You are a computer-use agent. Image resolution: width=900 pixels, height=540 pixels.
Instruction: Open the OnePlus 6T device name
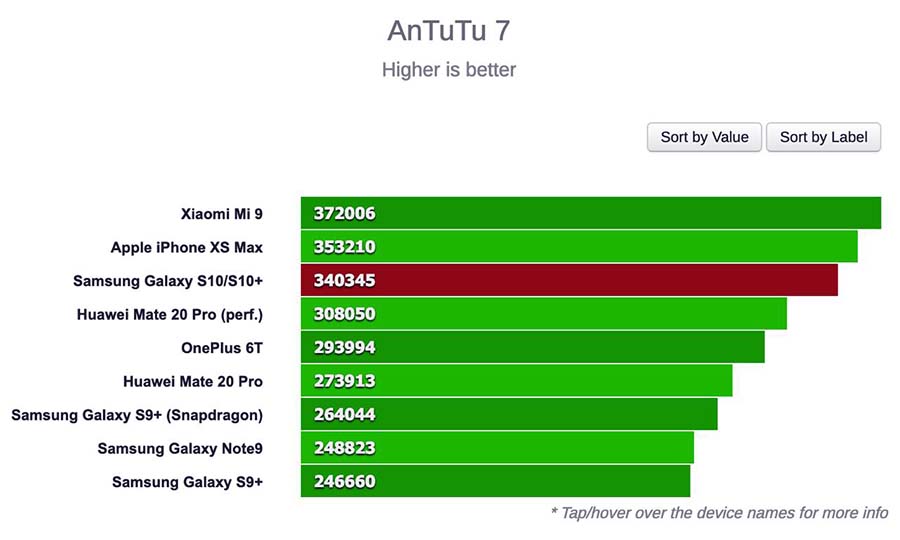tap(222, 348)
